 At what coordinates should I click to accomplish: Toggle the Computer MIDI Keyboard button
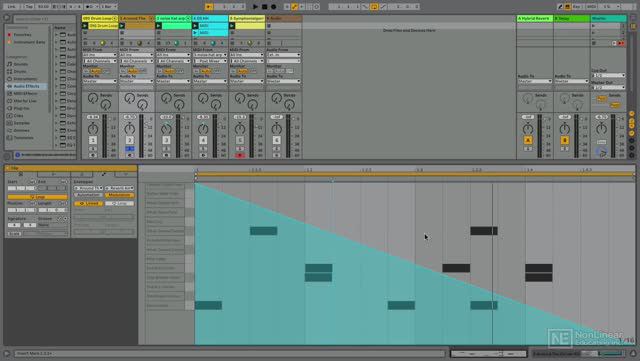click(568, 7)
